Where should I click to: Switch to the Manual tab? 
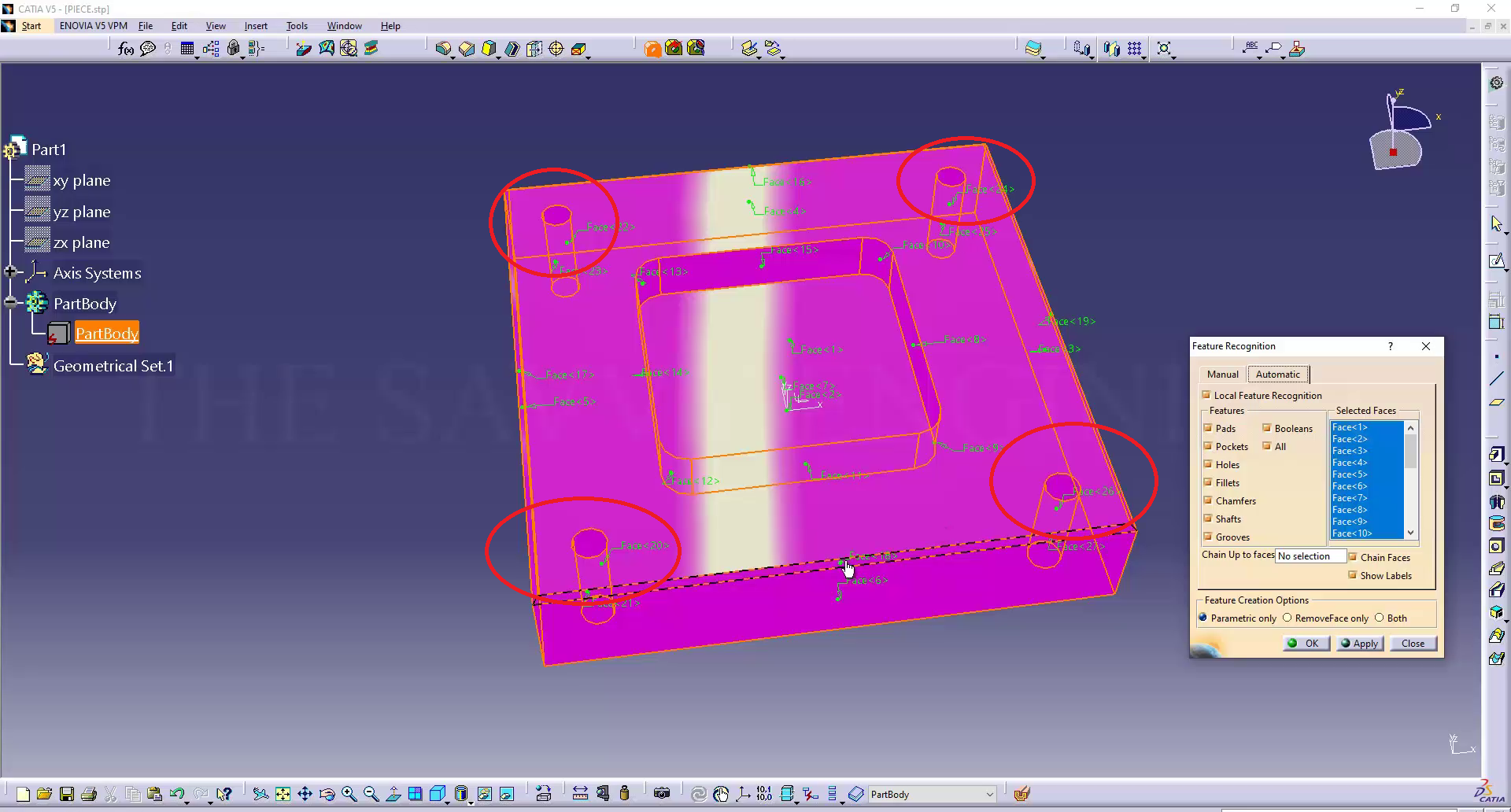pyautogui.click(x=1222, y=375)
